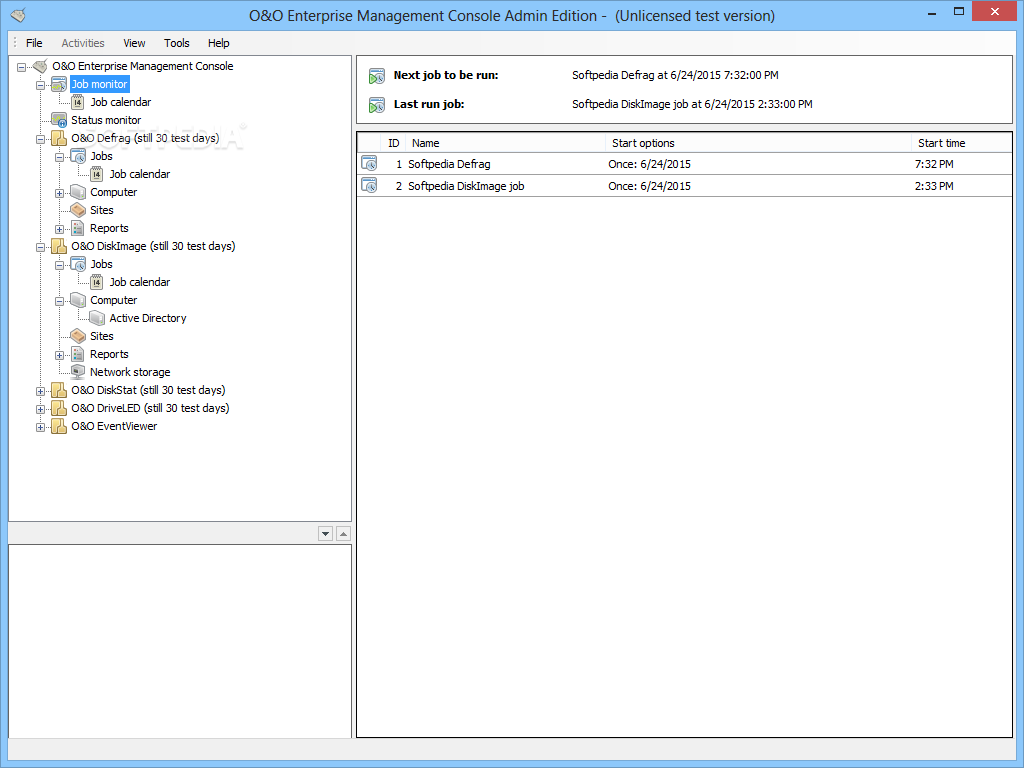Click the Job calendar icon under O&O DiskImage Jobs

pyautogui.click(x=97, y=282)
